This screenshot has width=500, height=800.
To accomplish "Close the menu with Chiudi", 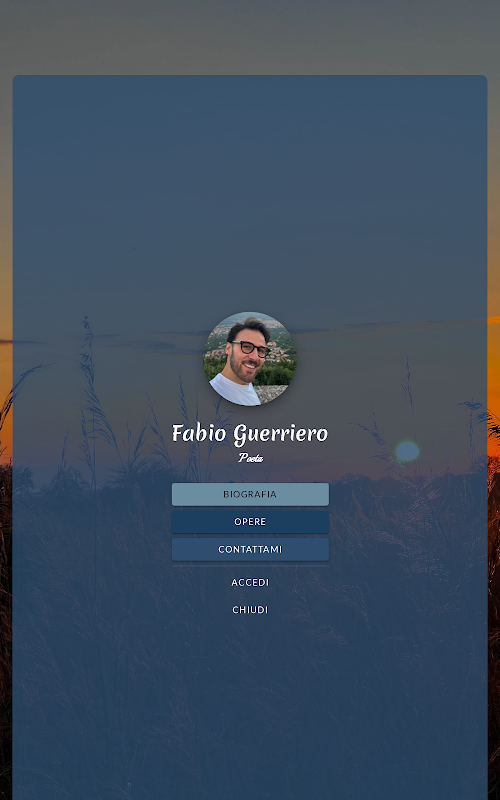I will pyautogui.click(x=250, y=610).
